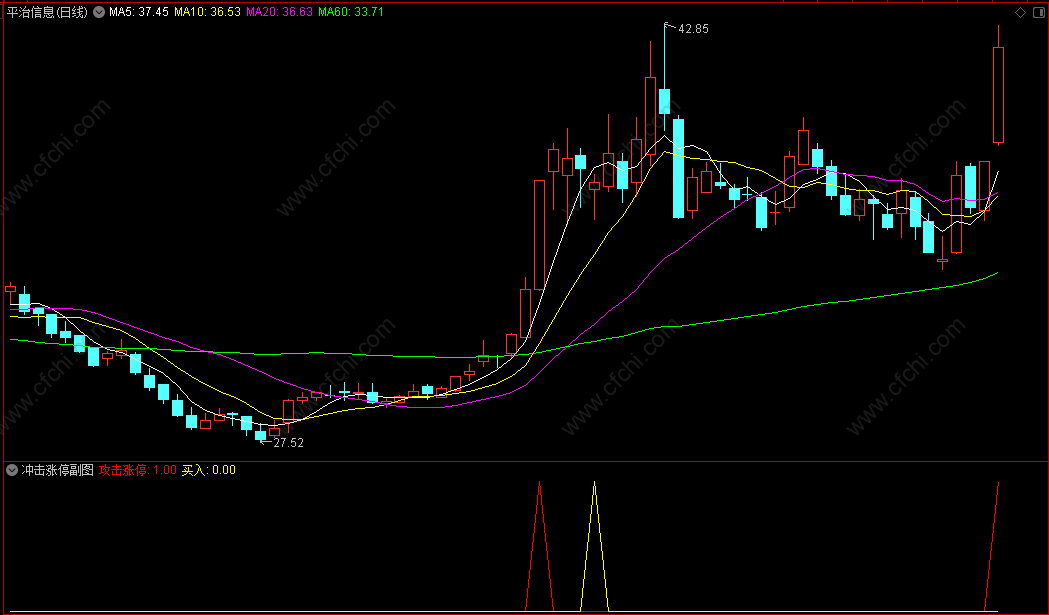Viewport: 1049px width, 615px height.
Task: Click the 冲击涨停副图 indicator name
Action: [x=58, y=470]
